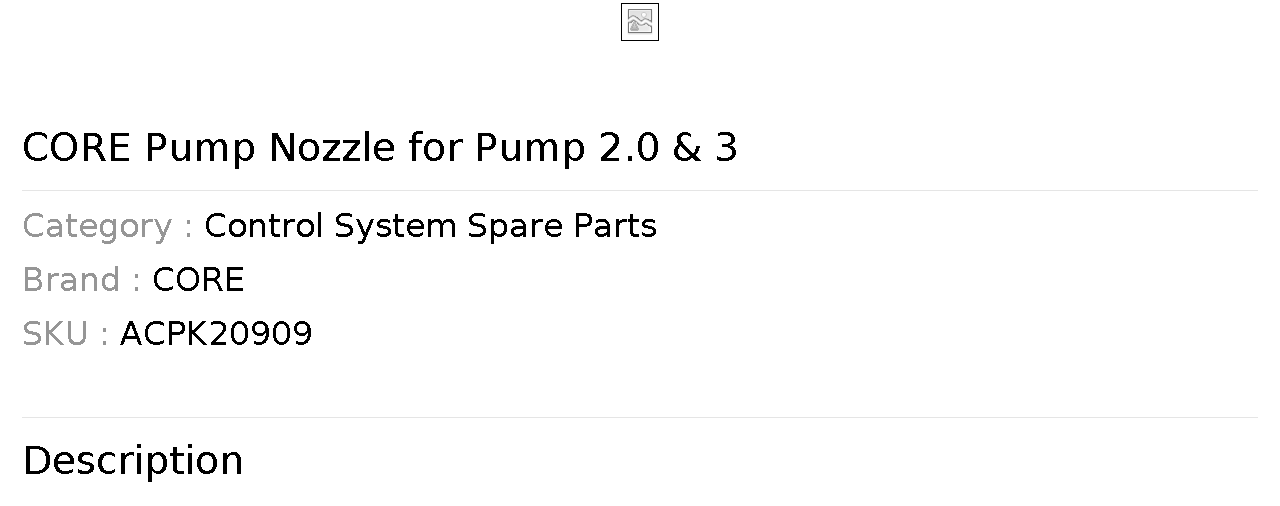Click the word "Parts" in the category
Image resolution: width=1280 pixels, height=506 pixels.
[615, 226]
